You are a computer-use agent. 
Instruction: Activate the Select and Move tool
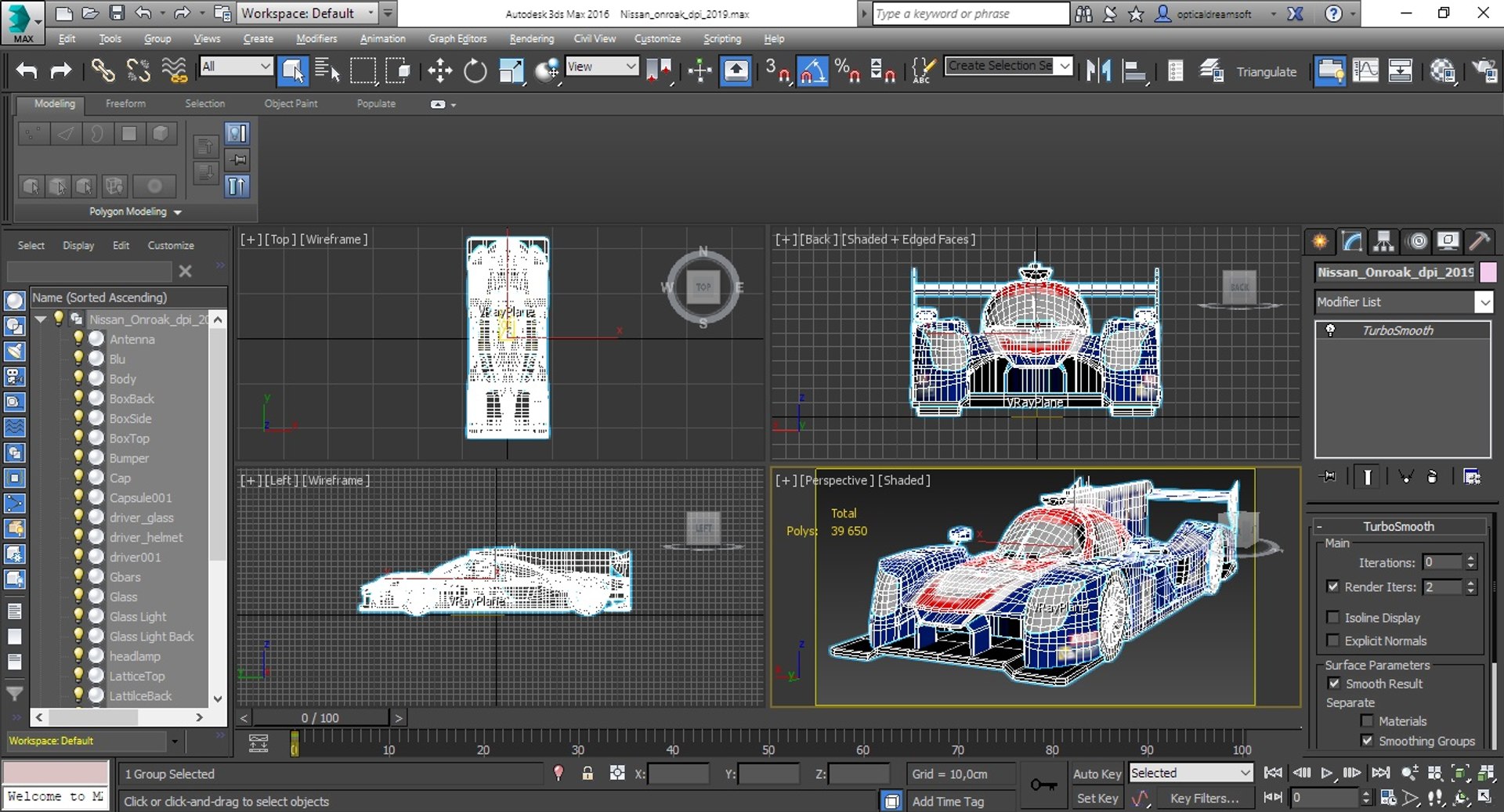coord(440,70)
